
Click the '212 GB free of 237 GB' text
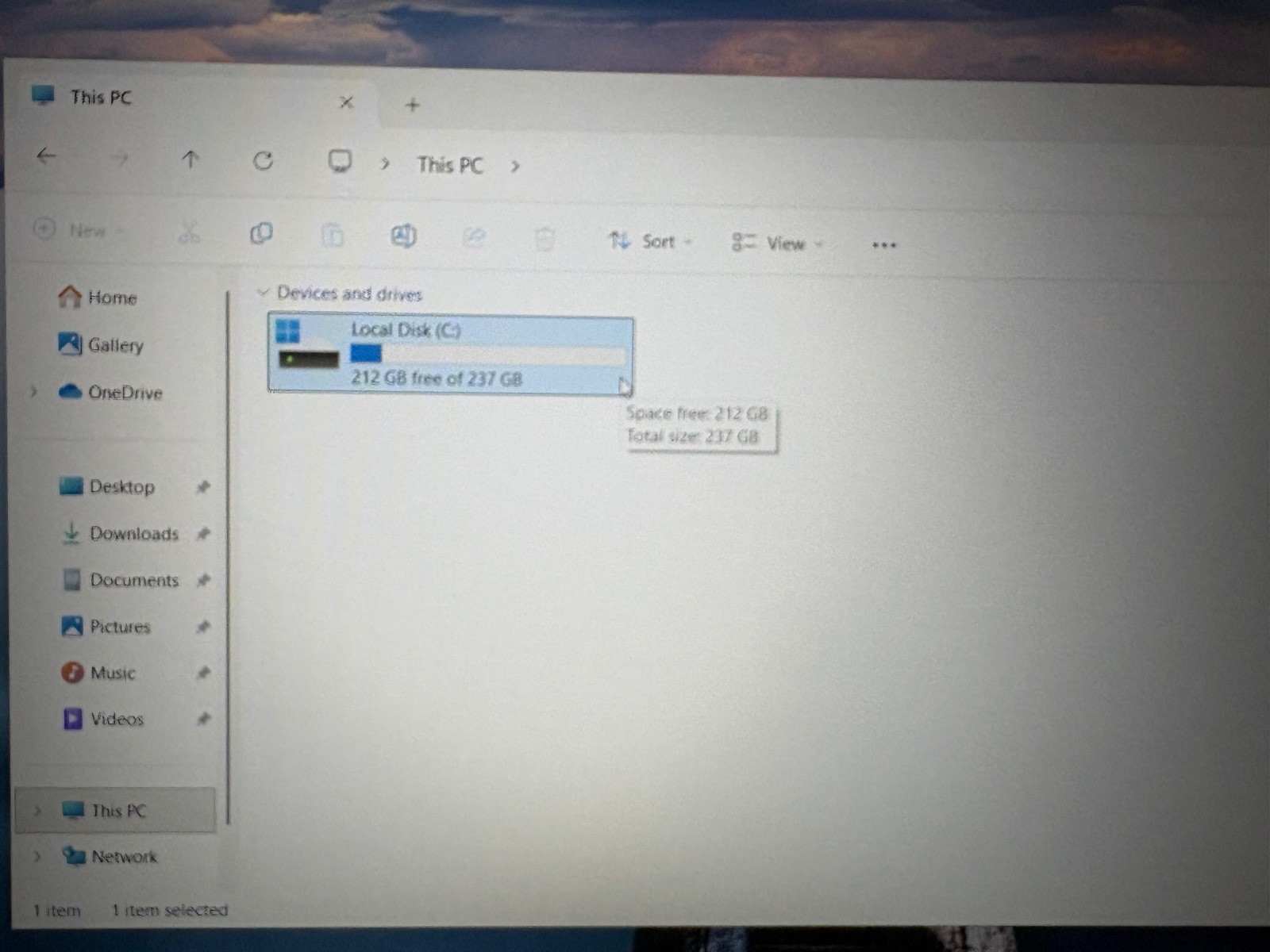(x=437, y=378)
